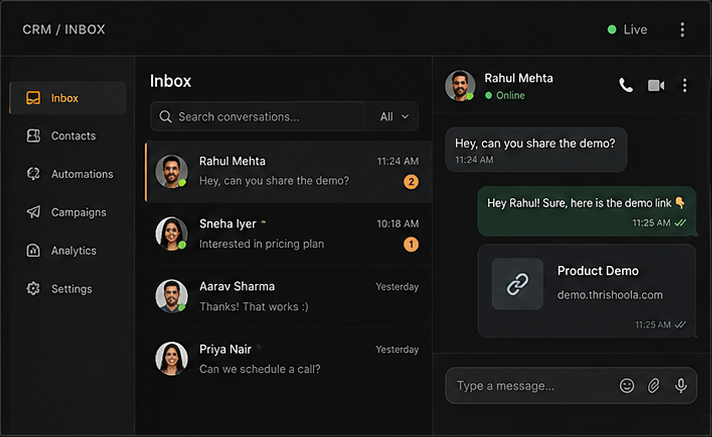Click Rahul Mehta's name in the chat header

coord(519,78)
